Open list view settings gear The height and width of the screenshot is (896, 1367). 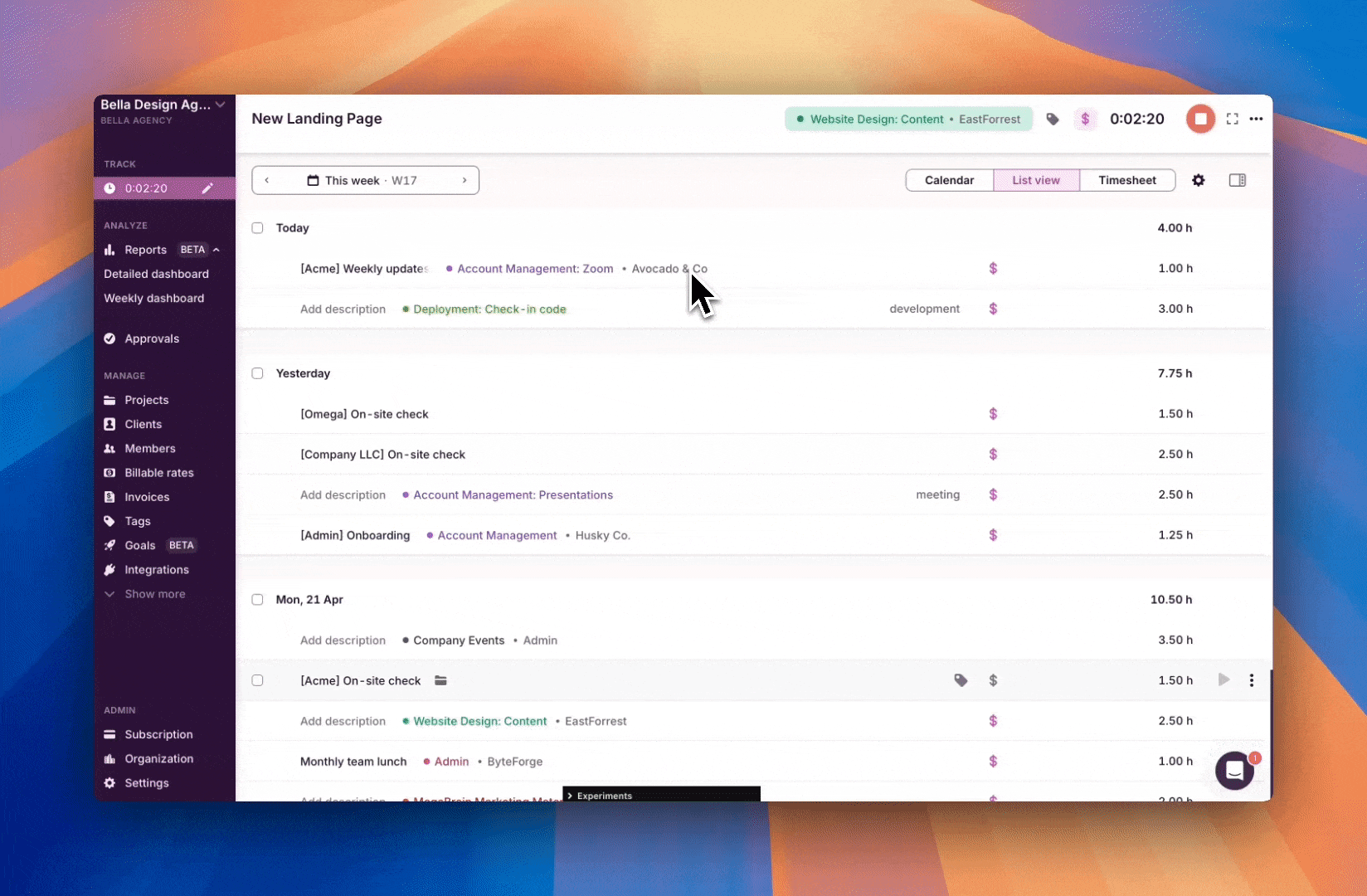[x=1199, y=180]
